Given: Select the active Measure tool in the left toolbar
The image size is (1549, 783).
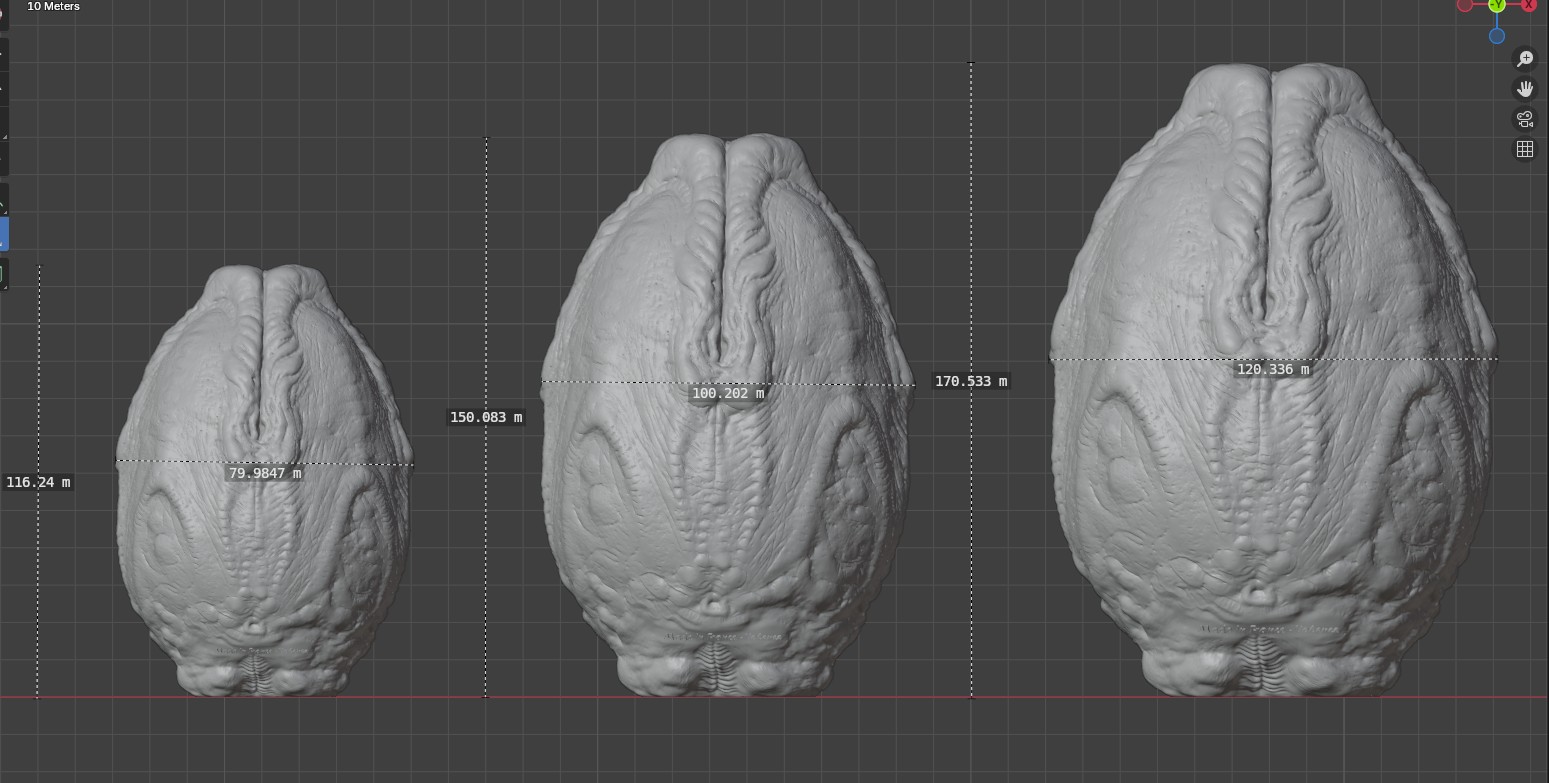Looking at the screenshot, I should (4, 235).
